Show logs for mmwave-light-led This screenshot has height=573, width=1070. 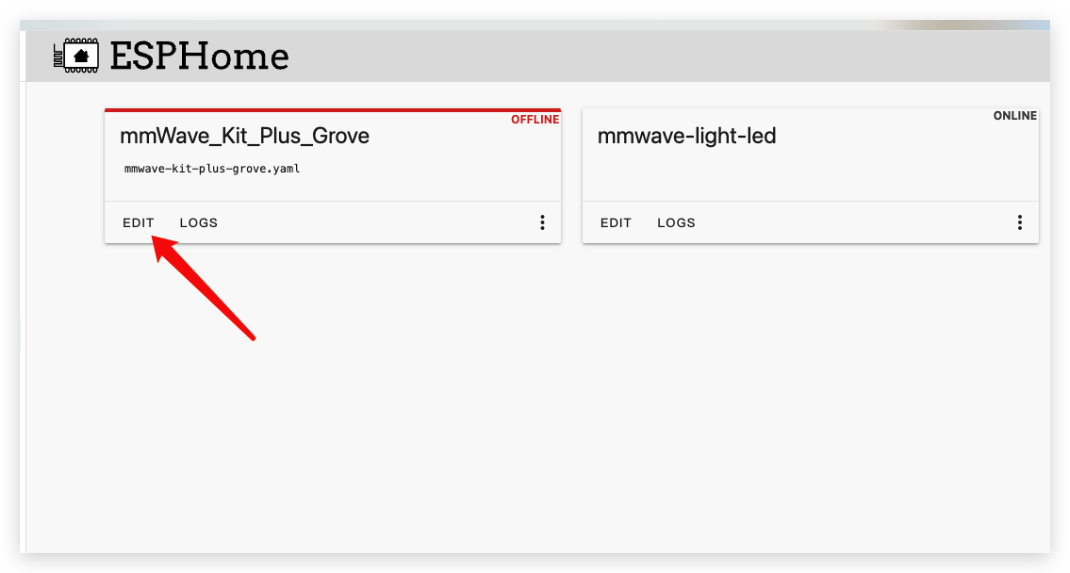[x=676, y=223]
